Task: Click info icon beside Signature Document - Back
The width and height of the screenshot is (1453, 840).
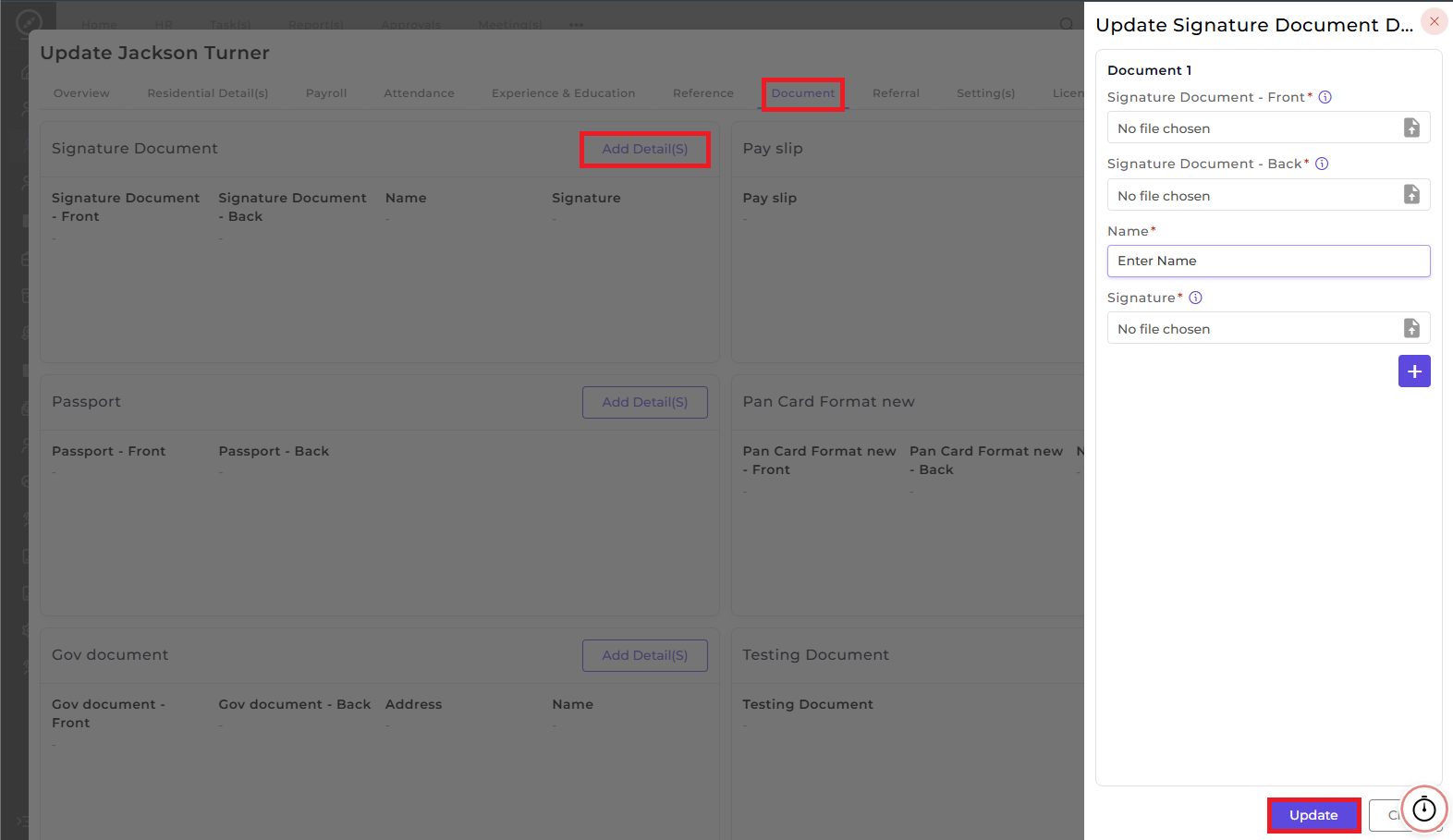Action: [x=1322, y=164]
